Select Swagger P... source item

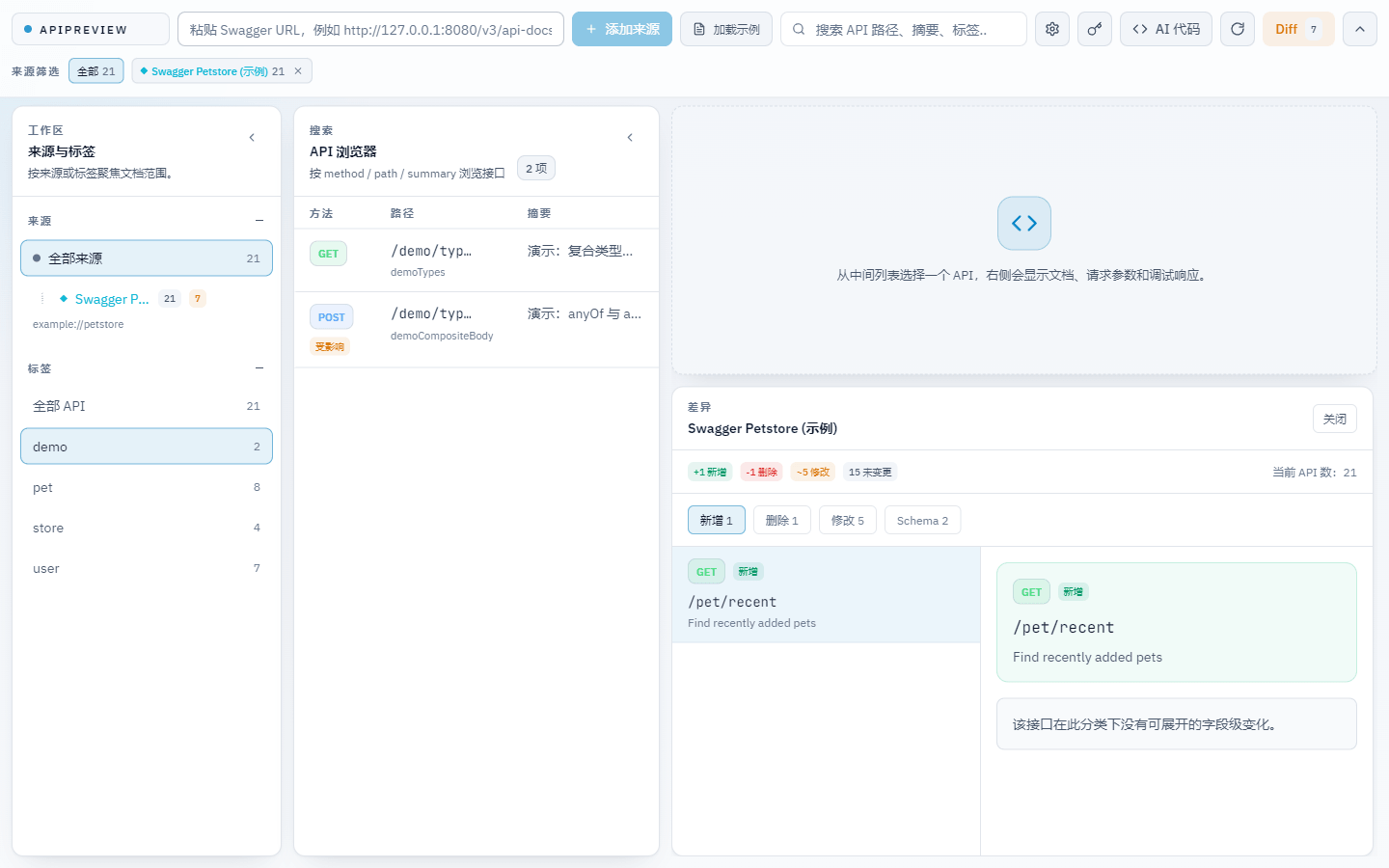tap(112, 299)
